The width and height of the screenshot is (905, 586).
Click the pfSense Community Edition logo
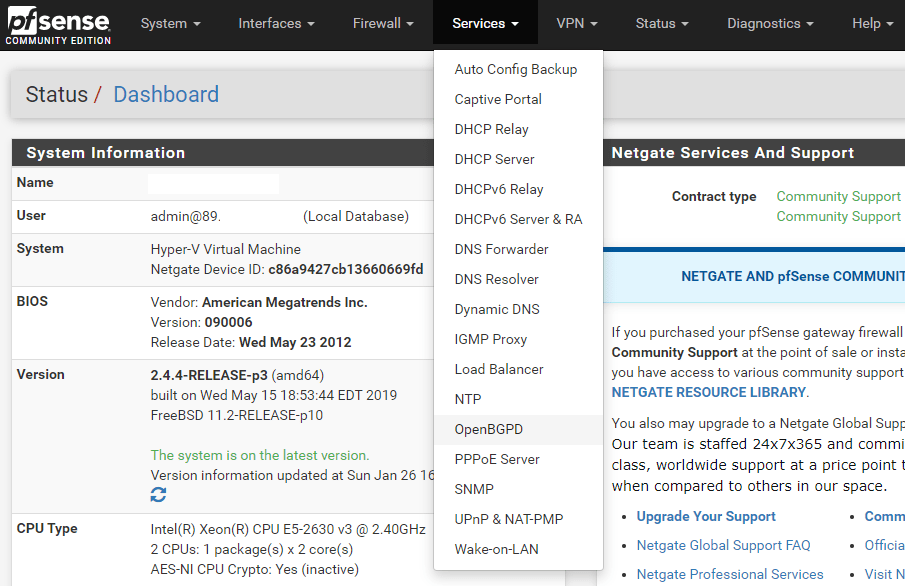[x=58, y=25]
